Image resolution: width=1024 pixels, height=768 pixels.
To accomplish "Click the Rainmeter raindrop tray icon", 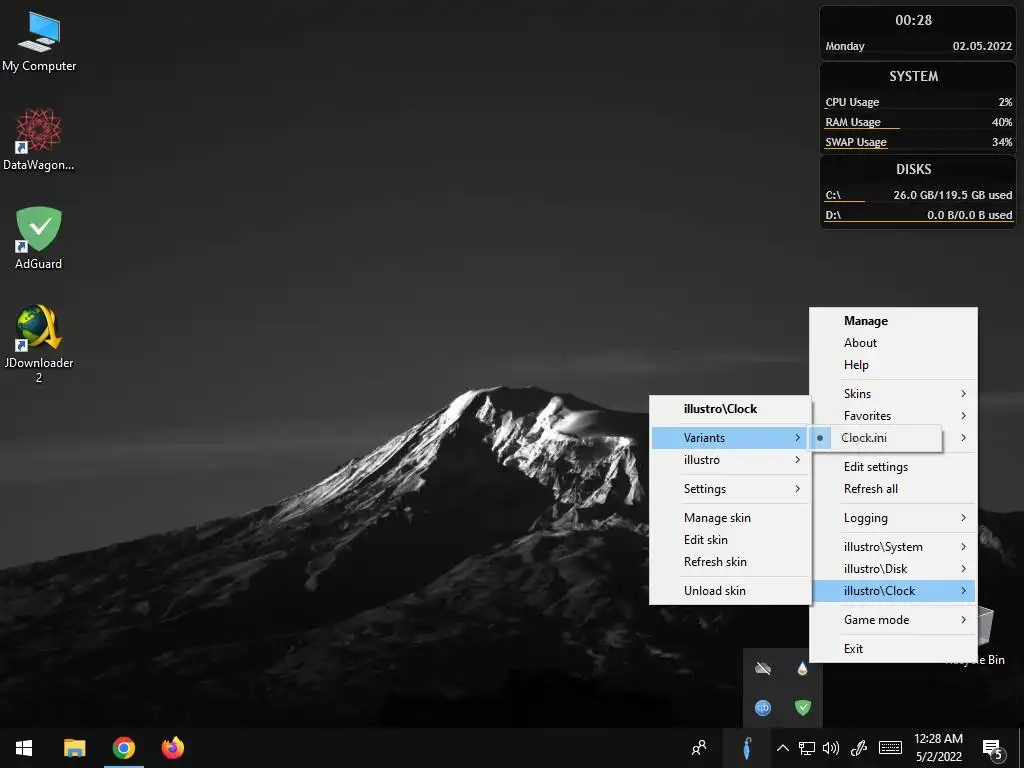I will tap(747, 748).
